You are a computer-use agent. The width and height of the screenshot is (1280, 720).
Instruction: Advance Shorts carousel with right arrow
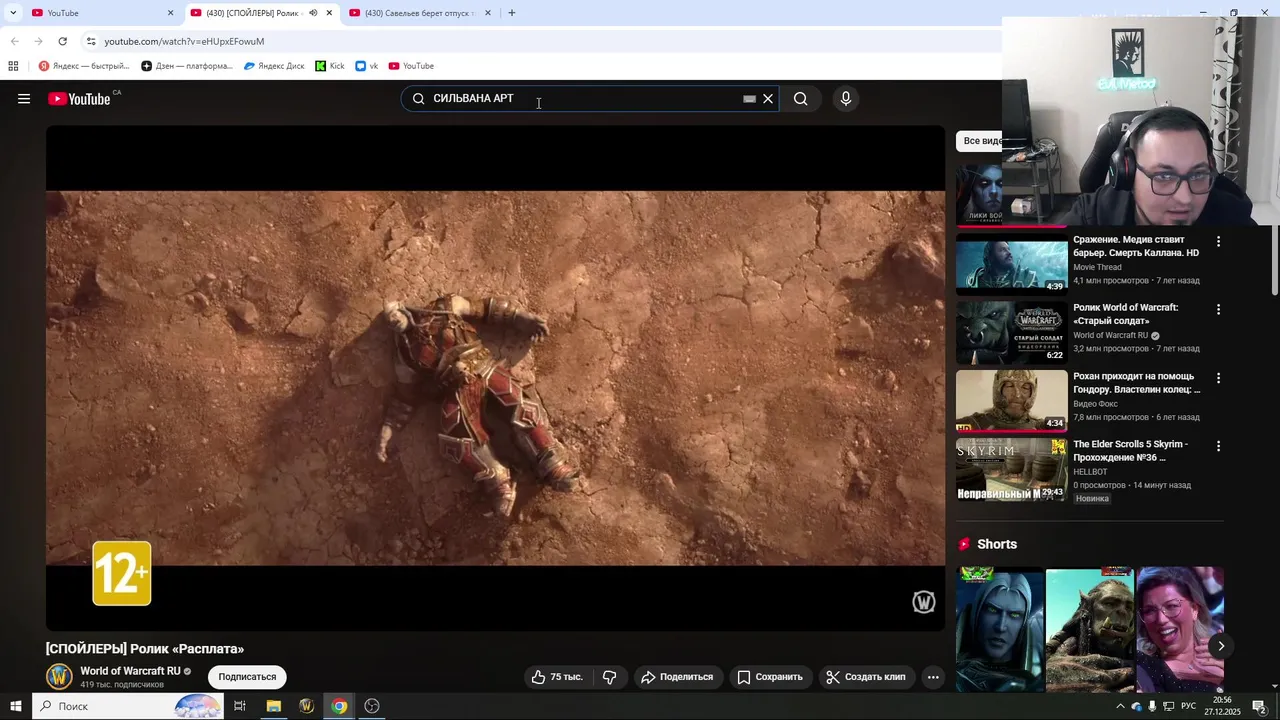point(1221,646)
